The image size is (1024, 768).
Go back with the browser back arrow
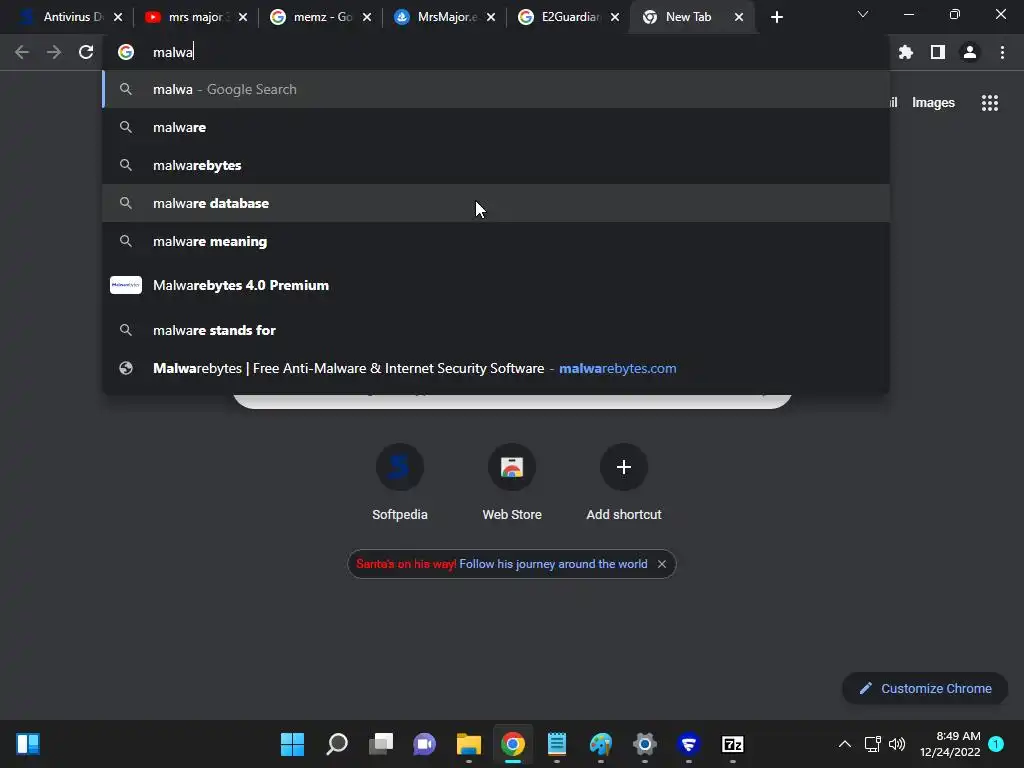coord(22,52)
